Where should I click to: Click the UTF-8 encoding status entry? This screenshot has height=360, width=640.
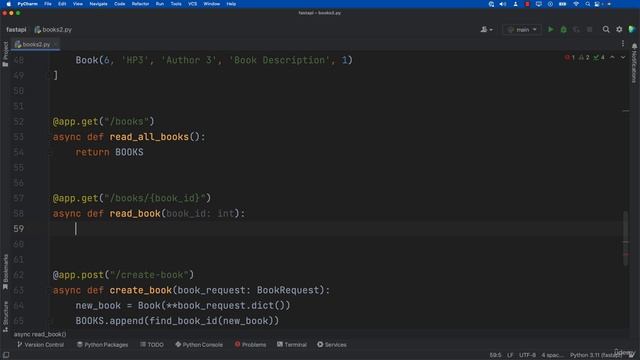pos(527,355)
